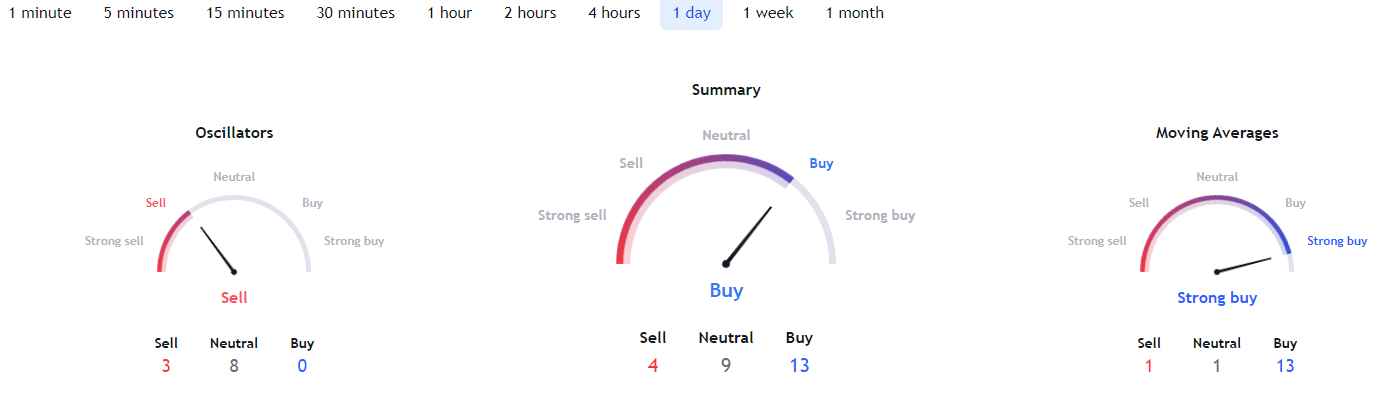Click the Strong buy rating under Moving Averages
Screen dimensions: 1400x409
pos(1217,297)
